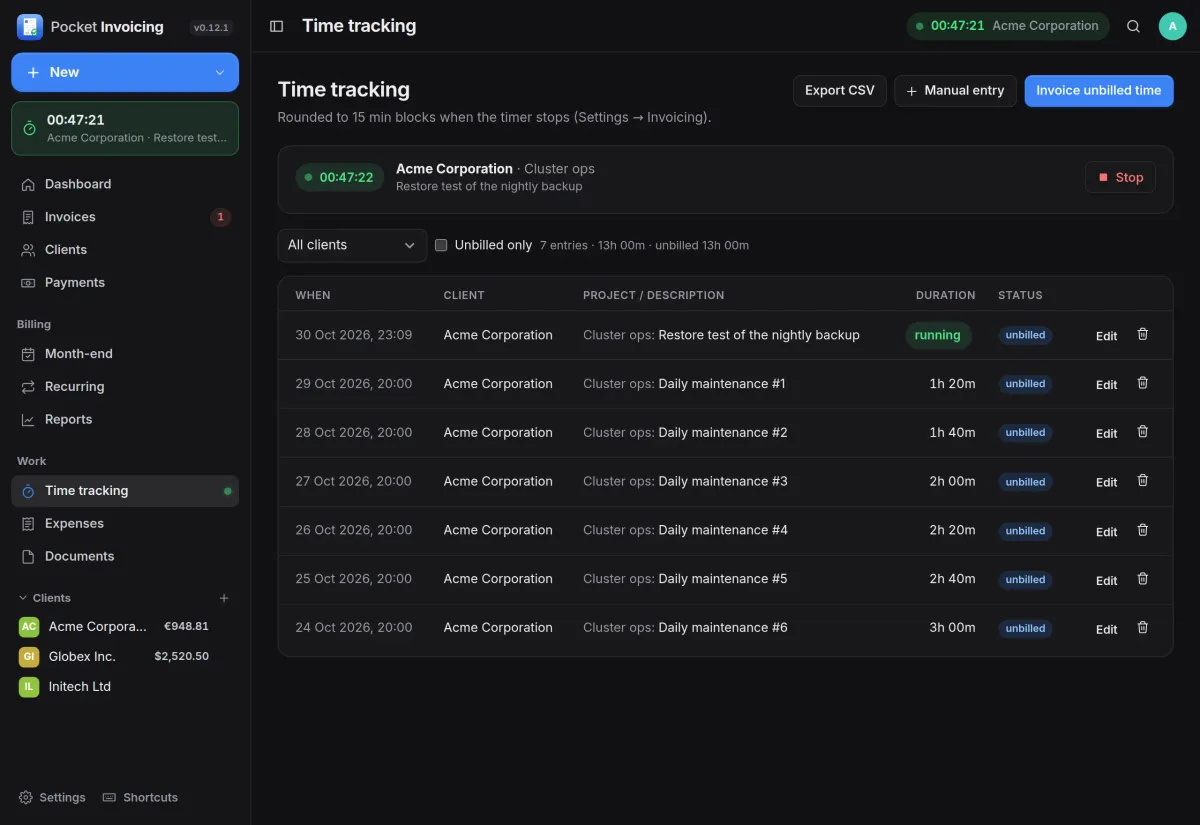
Task: Click the €948.81 balance for Acme
Action: point(186,626)
